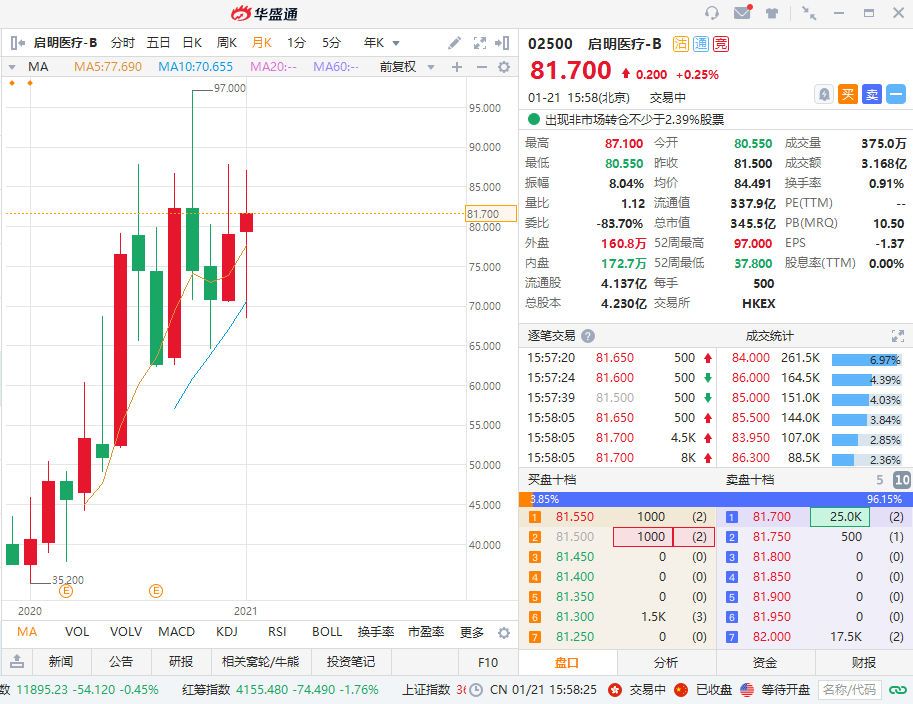Click the blue Sell button
The width and height of the screenshot is (913, 704).
(x=872, y=94)
